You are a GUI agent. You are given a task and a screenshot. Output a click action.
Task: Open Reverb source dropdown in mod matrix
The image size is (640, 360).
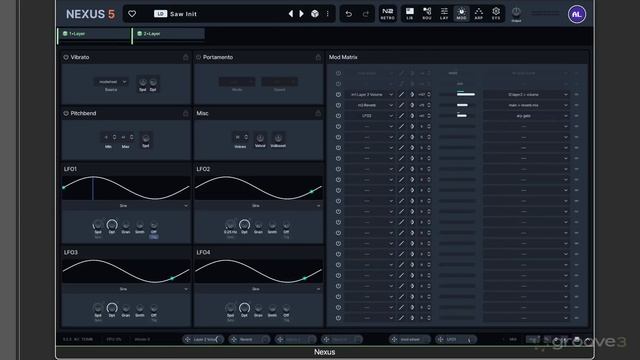point(369,105)
